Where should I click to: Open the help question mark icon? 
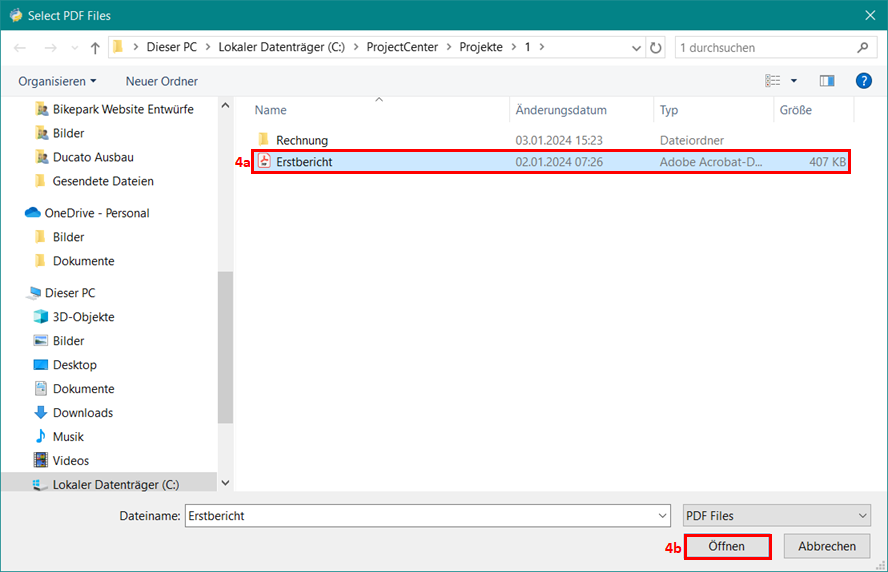(863, 81)
